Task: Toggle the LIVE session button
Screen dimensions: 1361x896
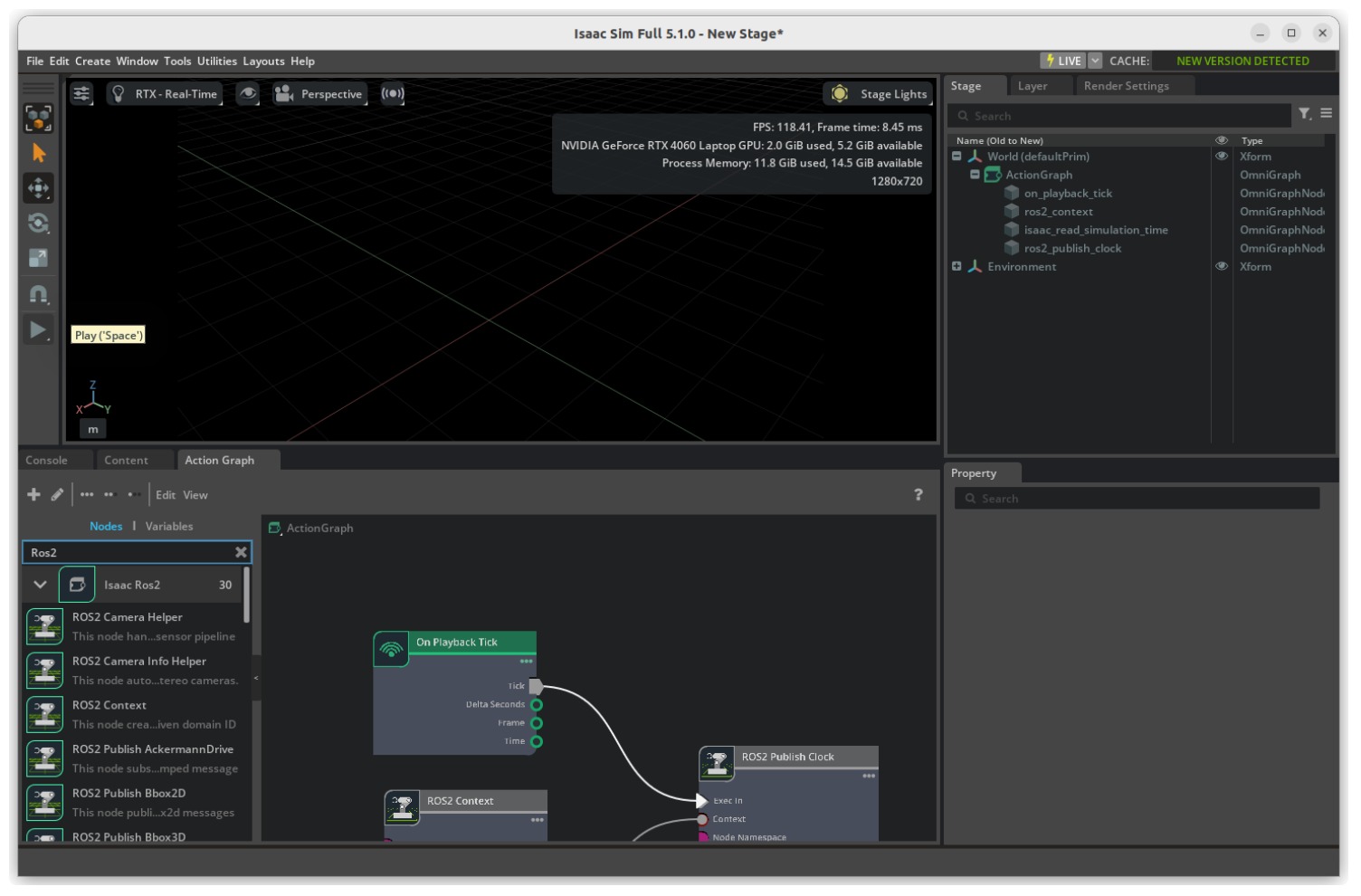Action: click(x=1063, y=61)
